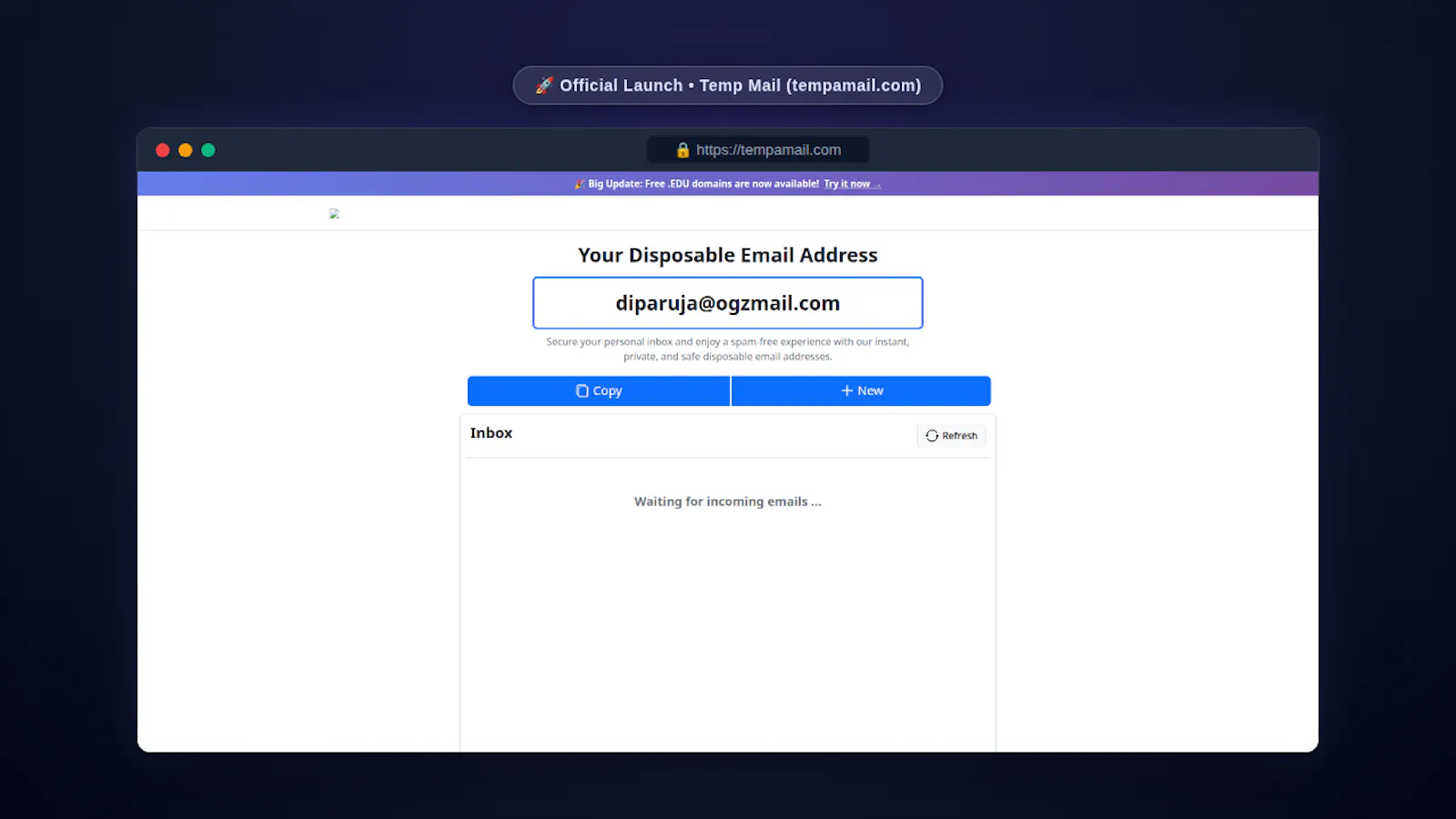Generate a New disposable email address
The image size is (1456, 819).
tap(861, 391)
